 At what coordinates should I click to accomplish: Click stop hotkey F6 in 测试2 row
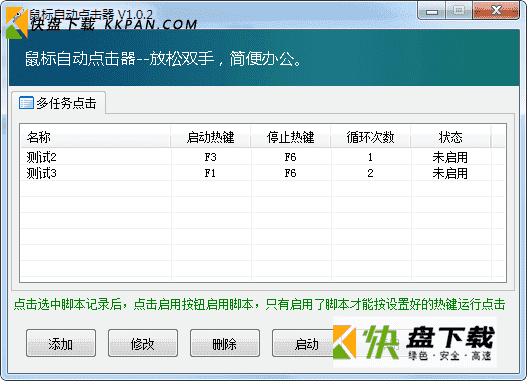(x=291, y=157)
